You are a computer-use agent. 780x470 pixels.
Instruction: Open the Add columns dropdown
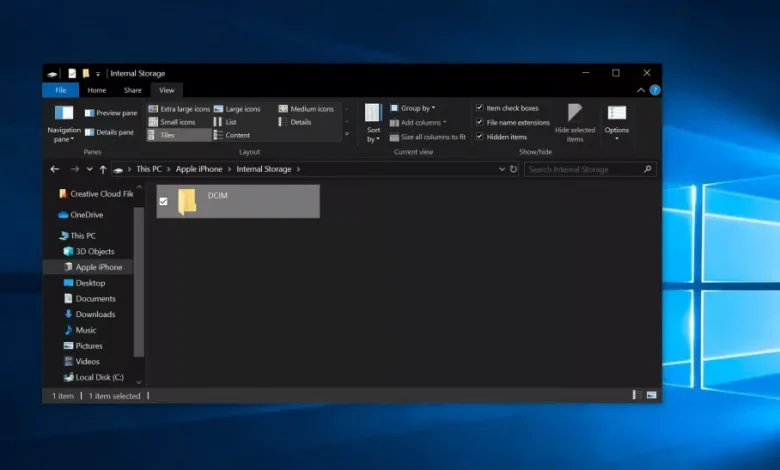[x=418, y=122]
